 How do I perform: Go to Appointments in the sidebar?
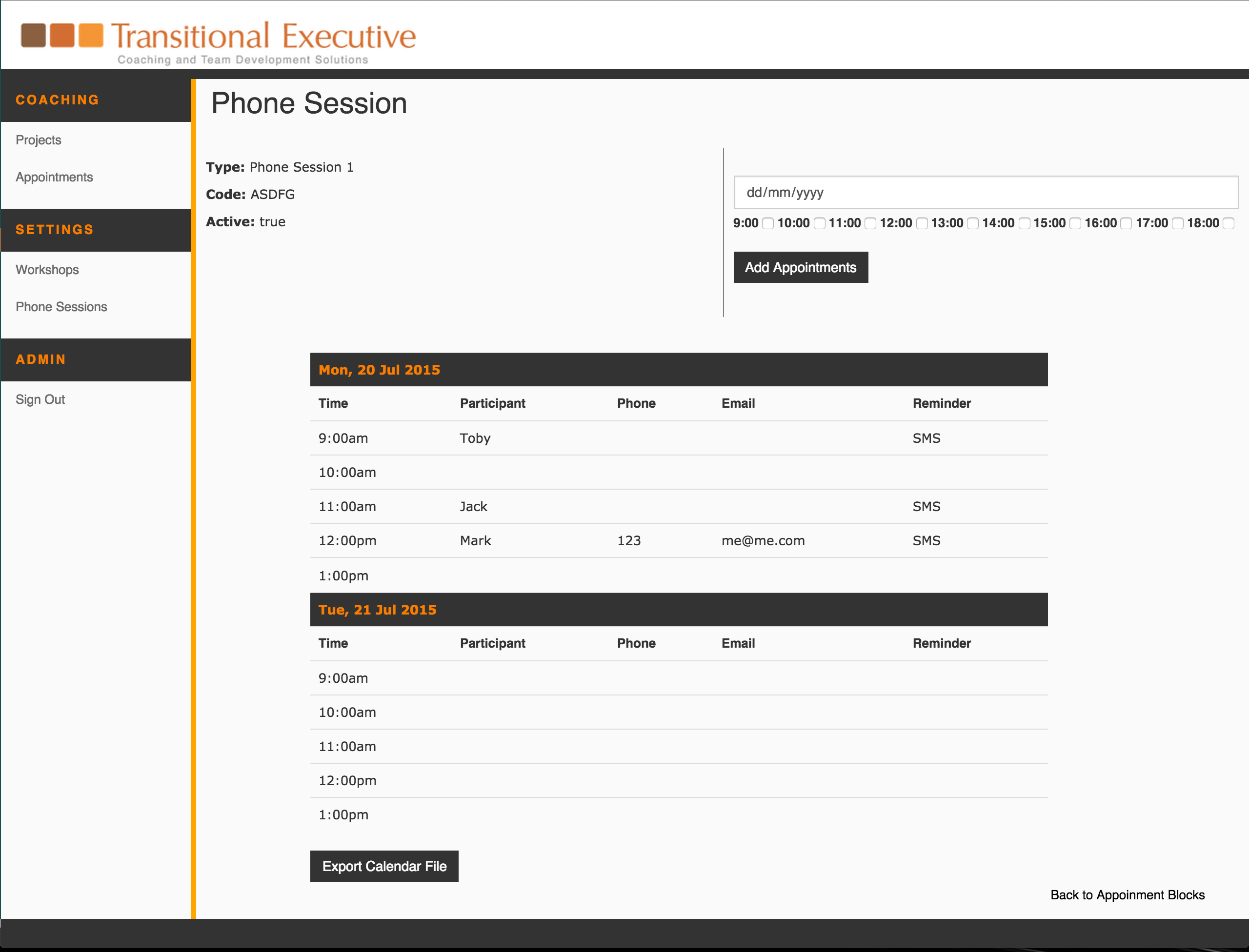pyautogui.click(x=55, y=177)
